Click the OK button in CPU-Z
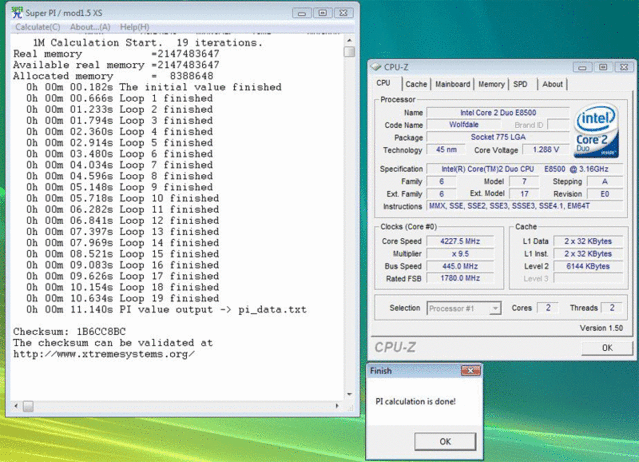 (607, 348)
